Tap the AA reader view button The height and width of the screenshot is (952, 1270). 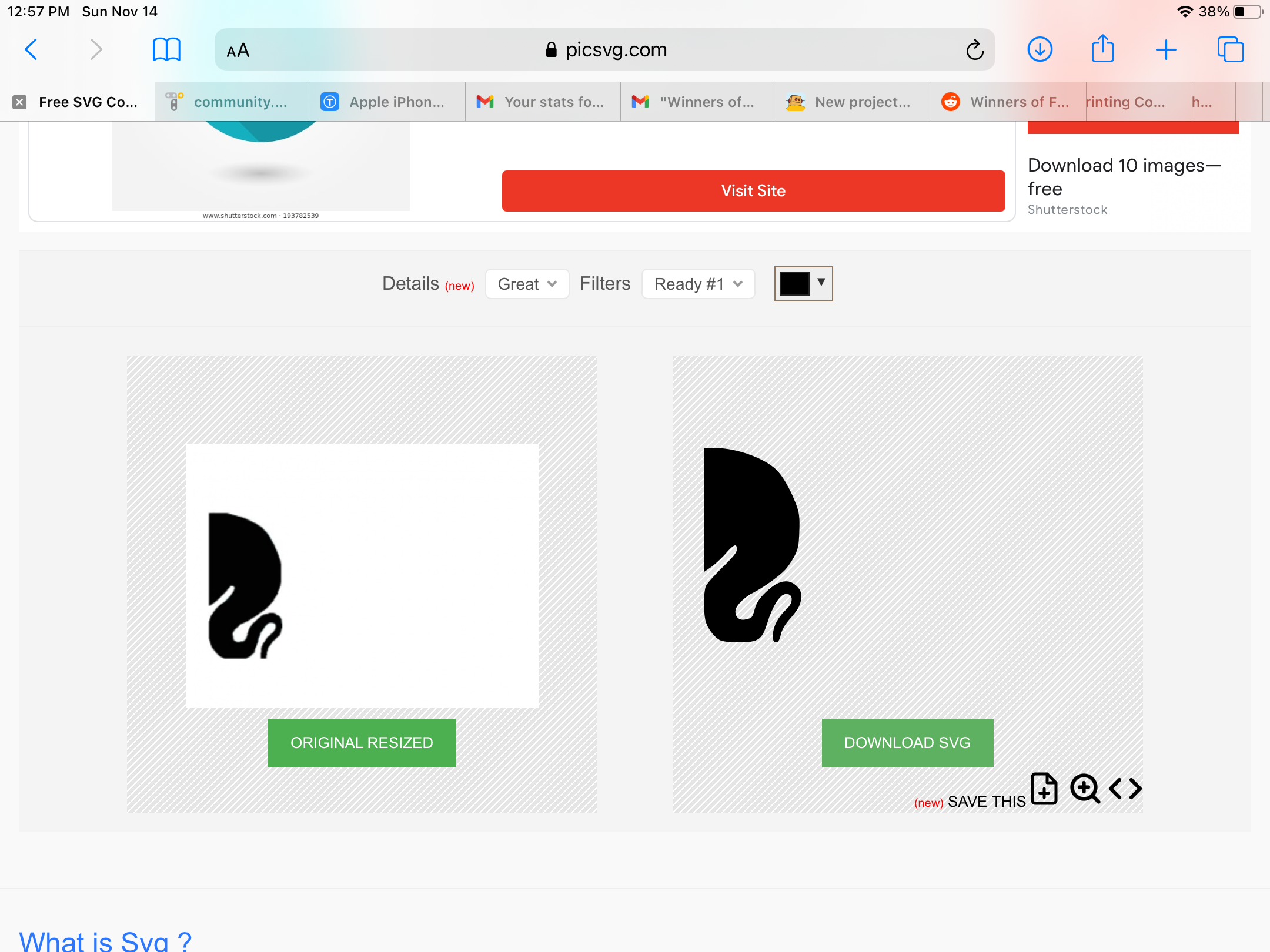pyautogui.click(x=238, y=51)
